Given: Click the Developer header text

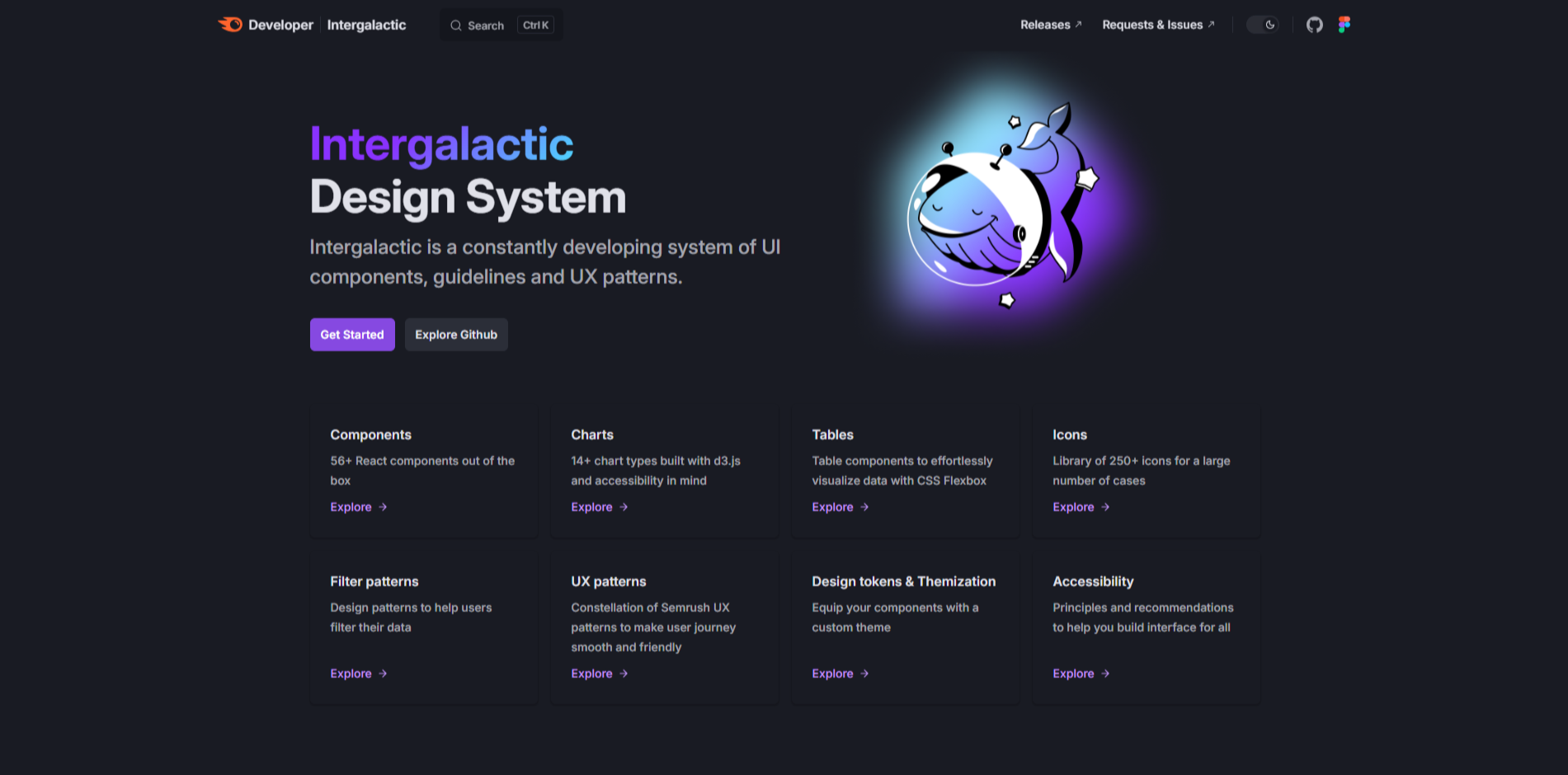Looking at the screenshot, I should click(281, 25).
